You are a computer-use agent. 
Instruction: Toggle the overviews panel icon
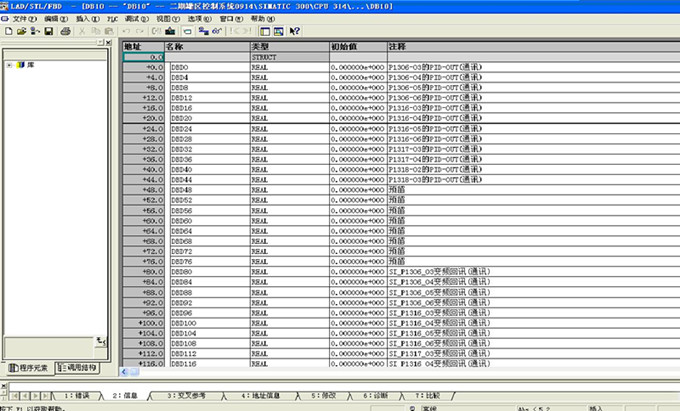[265, 31]
